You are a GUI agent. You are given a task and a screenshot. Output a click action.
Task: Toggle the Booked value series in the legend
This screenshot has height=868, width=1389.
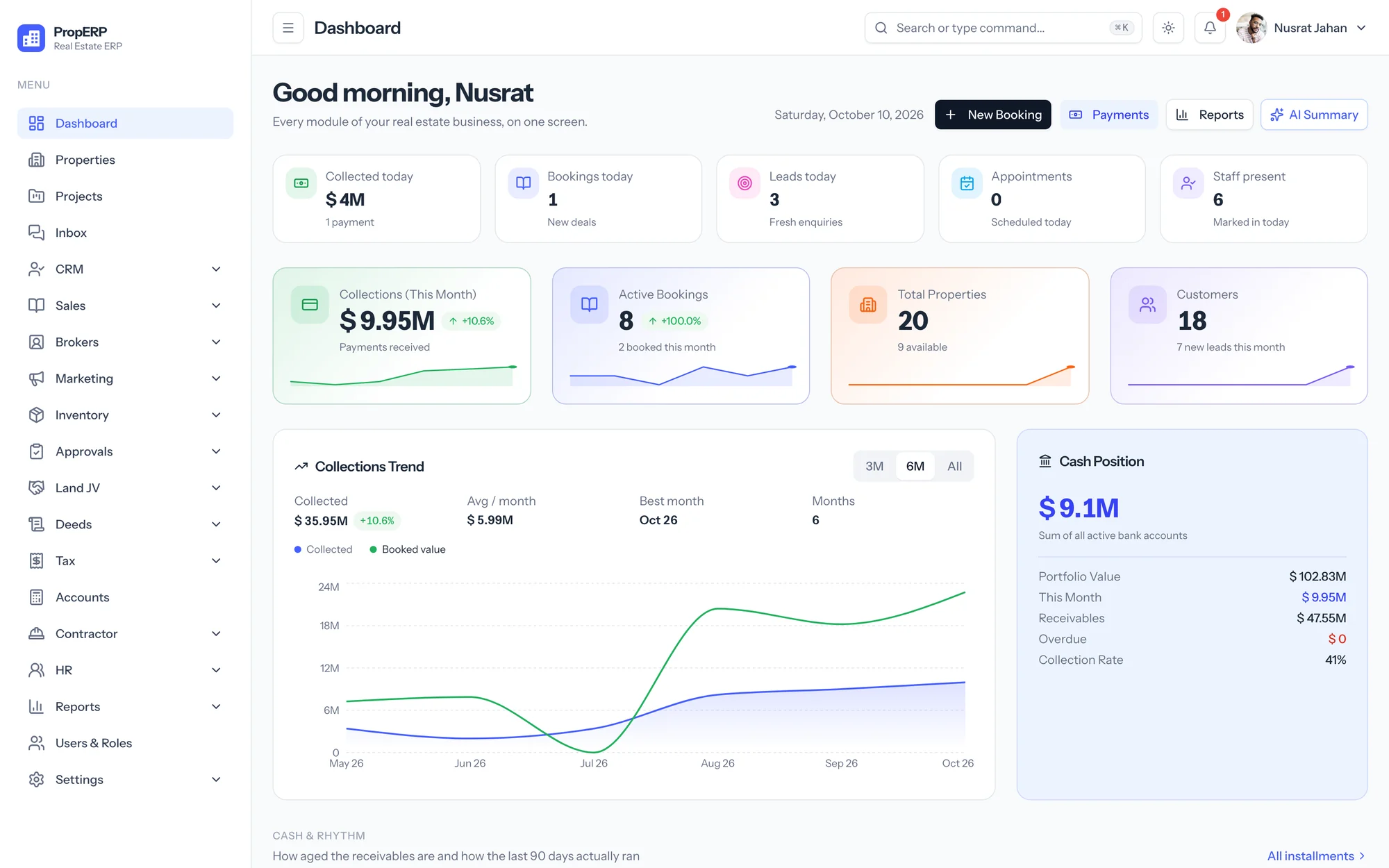click(x=408, y=549)
